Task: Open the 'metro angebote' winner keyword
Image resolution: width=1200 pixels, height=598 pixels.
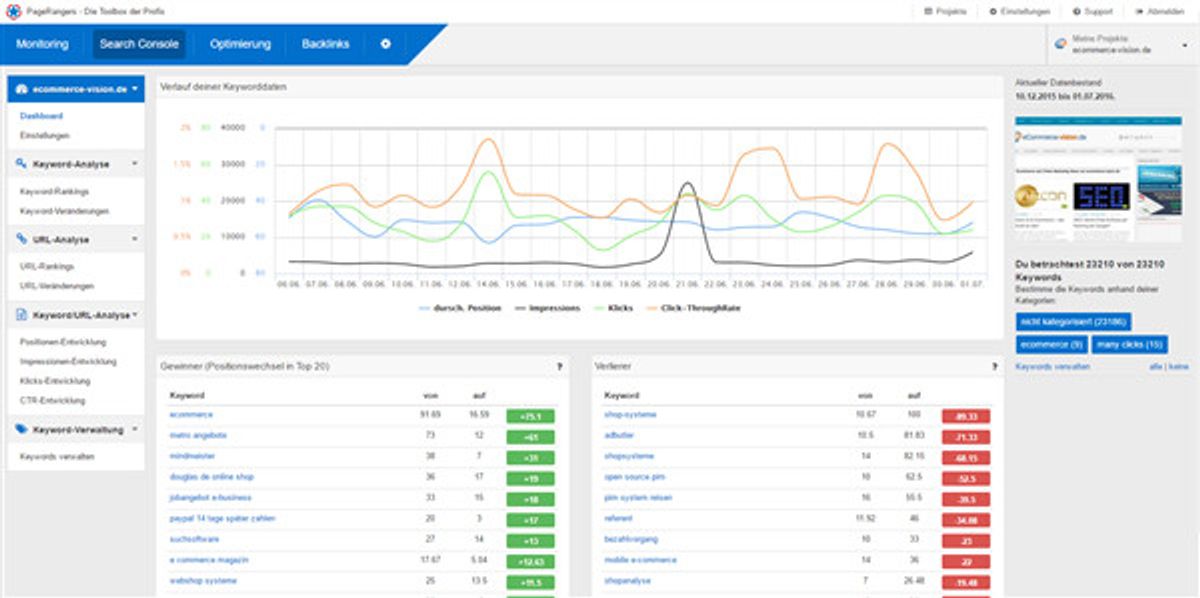Action: [198, 435]
